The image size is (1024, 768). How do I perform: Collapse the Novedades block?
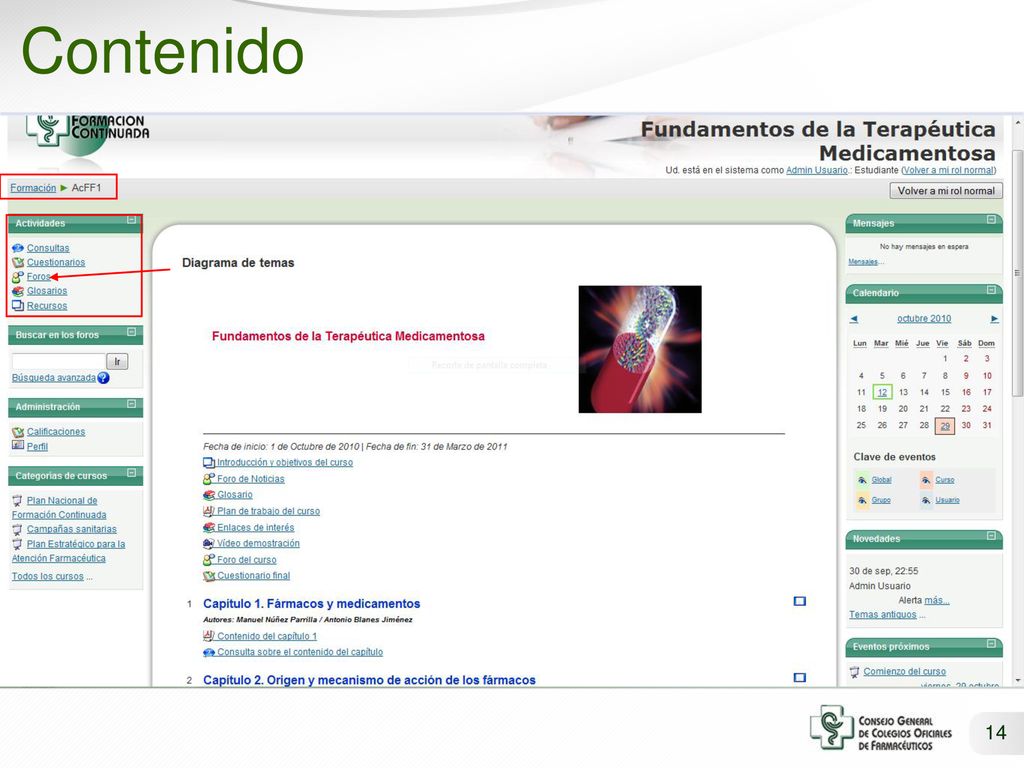(991, 536)
